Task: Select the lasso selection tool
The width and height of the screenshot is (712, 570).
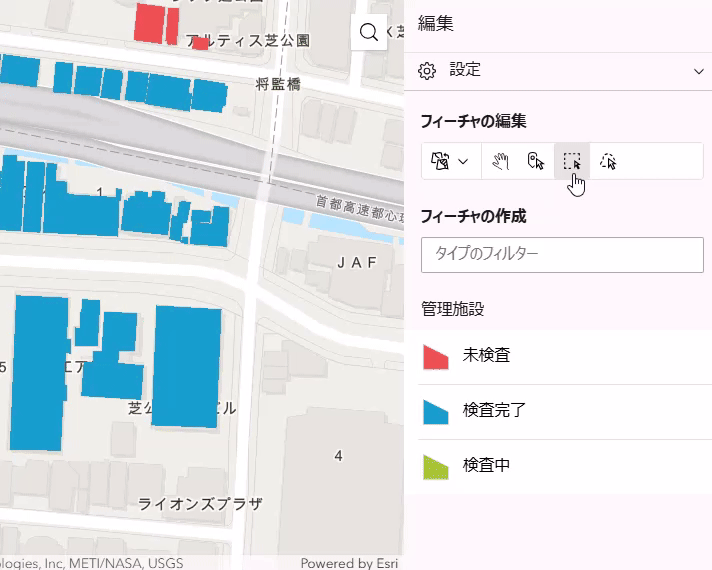Action: [x=608, y=161]
